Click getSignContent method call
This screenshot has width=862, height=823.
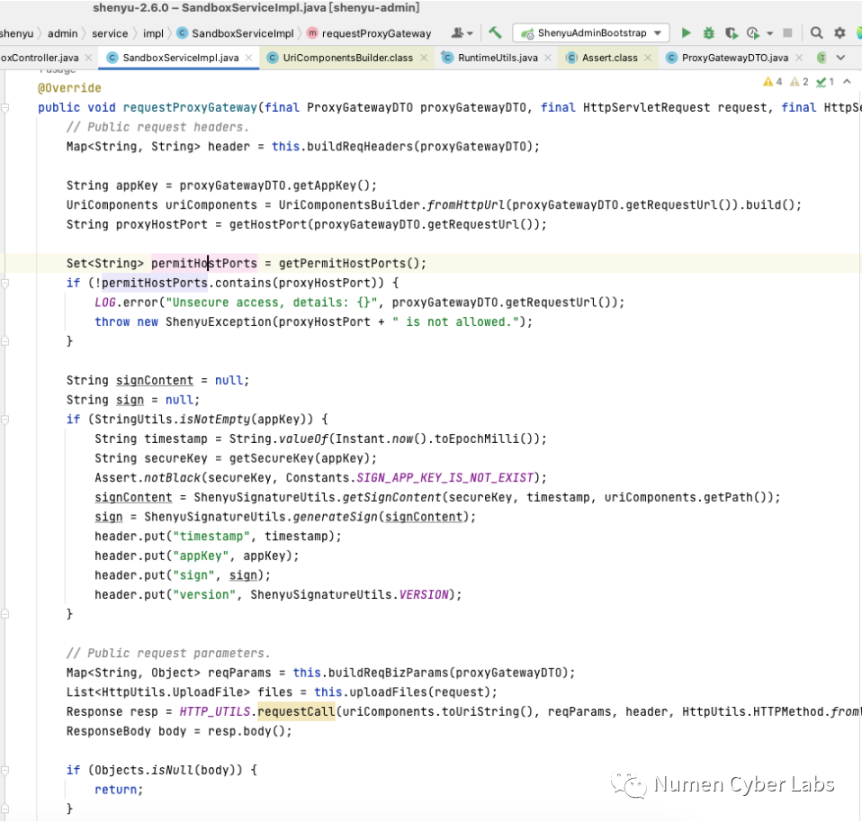pyautogui.click(x=392, y=498)
